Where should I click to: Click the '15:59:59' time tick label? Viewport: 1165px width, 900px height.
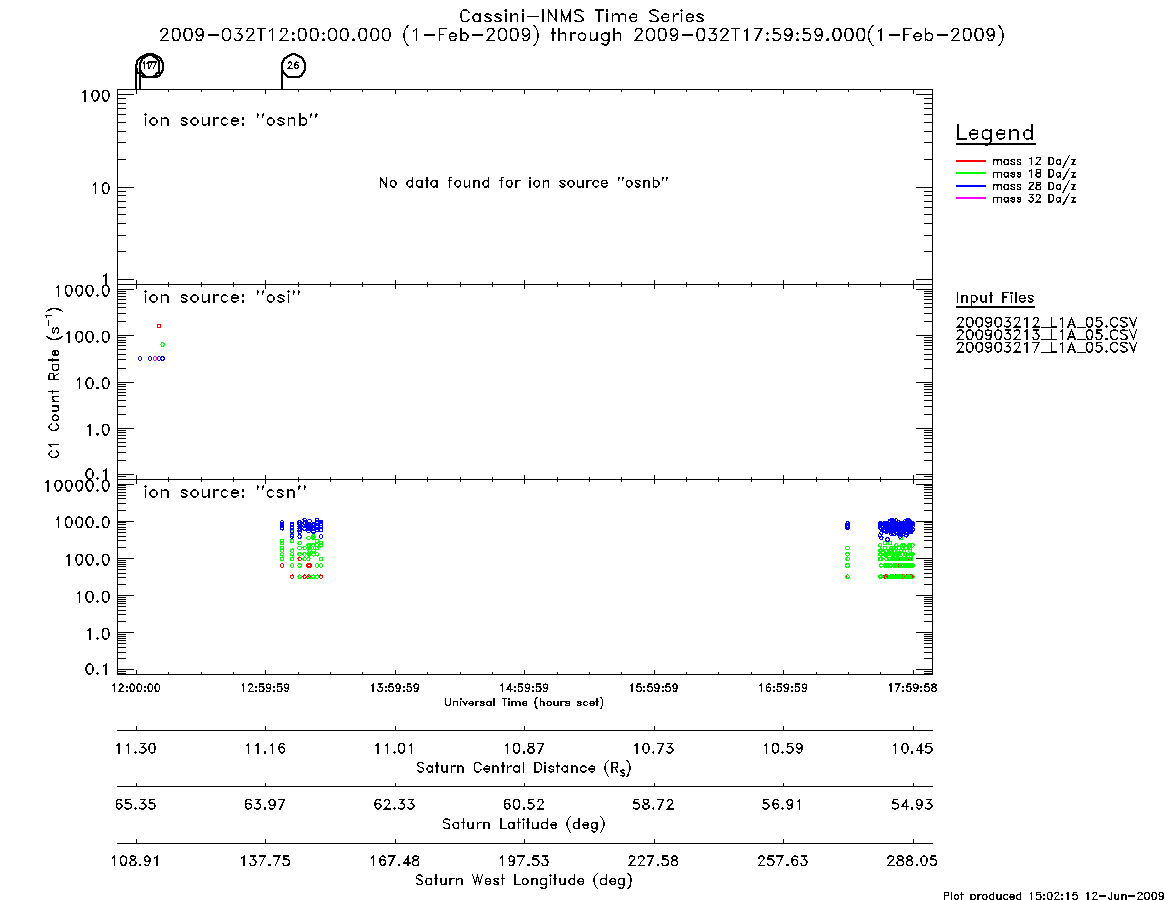click(x=654, y=688)
